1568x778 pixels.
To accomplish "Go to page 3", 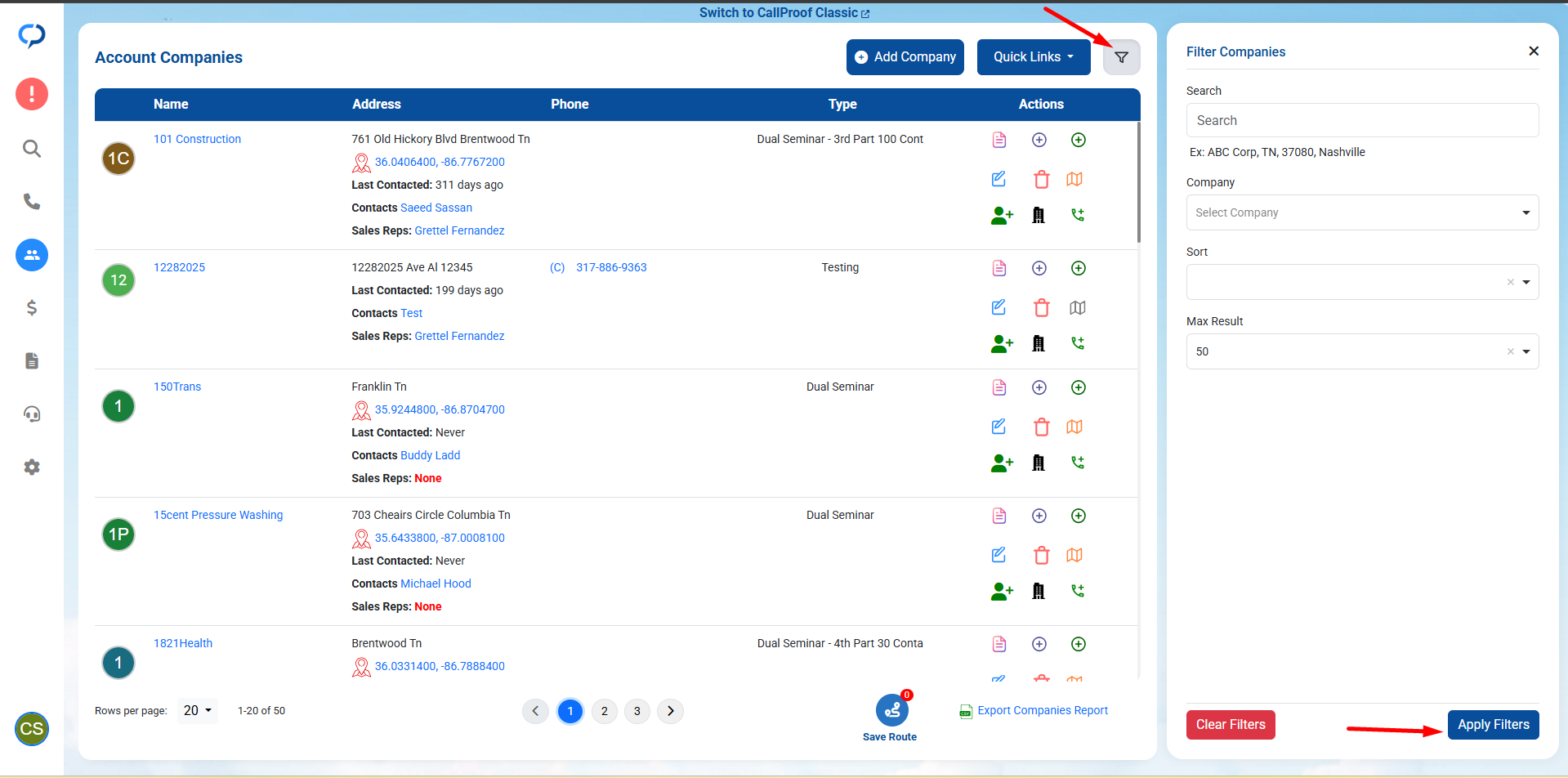I will coord(637,711).
